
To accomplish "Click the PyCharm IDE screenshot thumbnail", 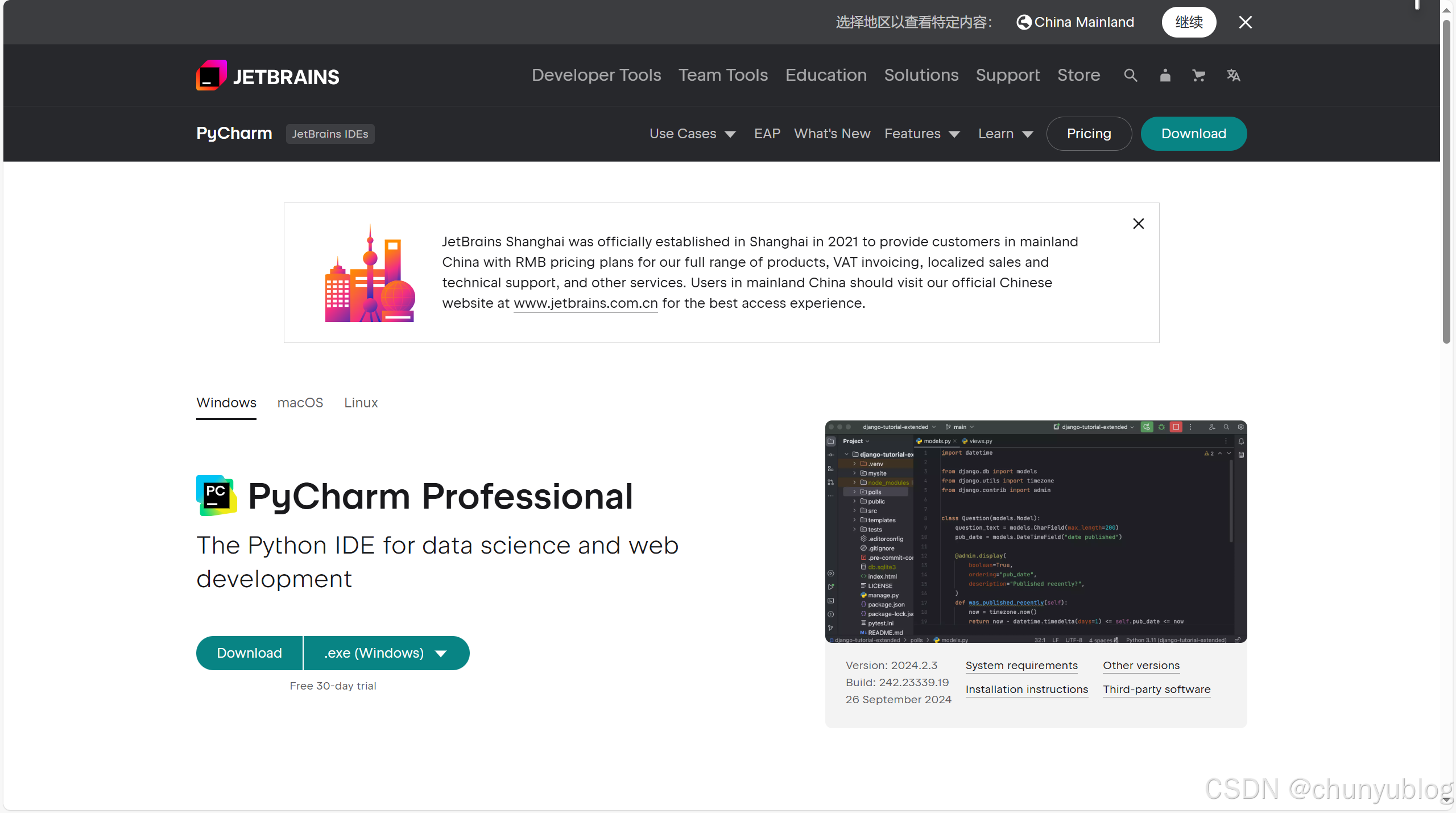I will point(1036,531).
